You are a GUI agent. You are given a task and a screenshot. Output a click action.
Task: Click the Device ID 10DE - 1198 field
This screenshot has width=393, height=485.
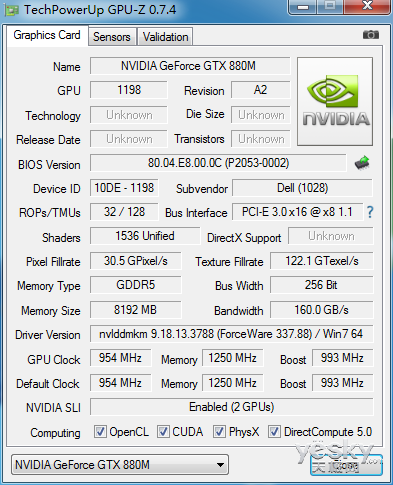pos(124,188)
